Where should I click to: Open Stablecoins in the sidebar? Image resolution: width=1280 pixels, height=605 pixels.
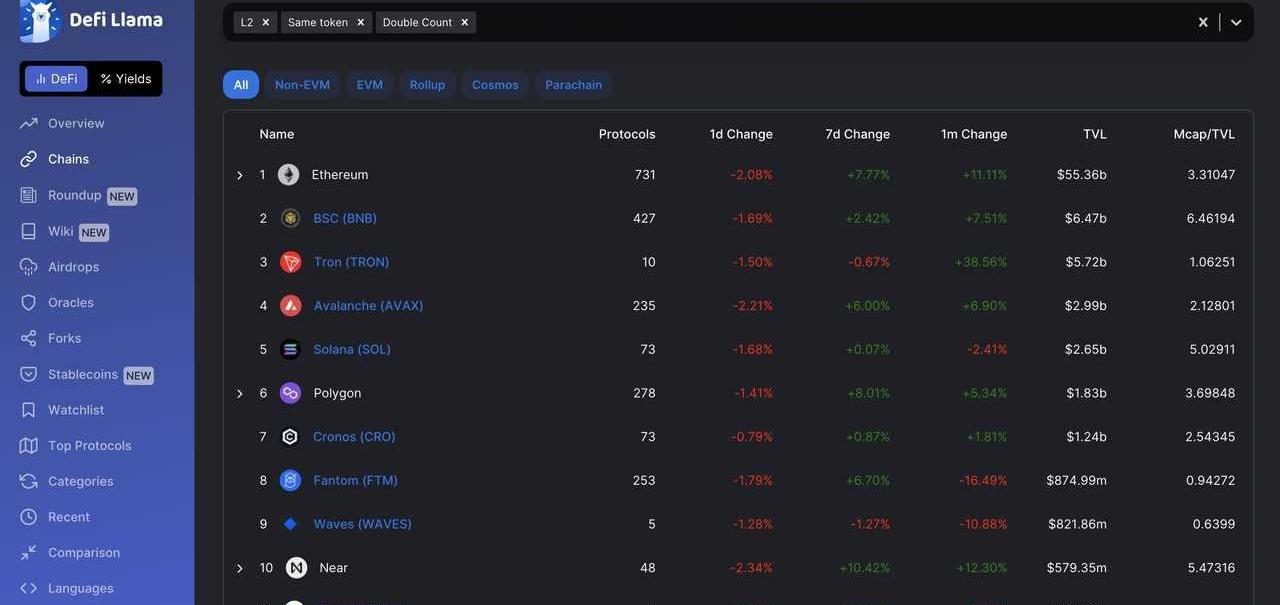[83, 374]
